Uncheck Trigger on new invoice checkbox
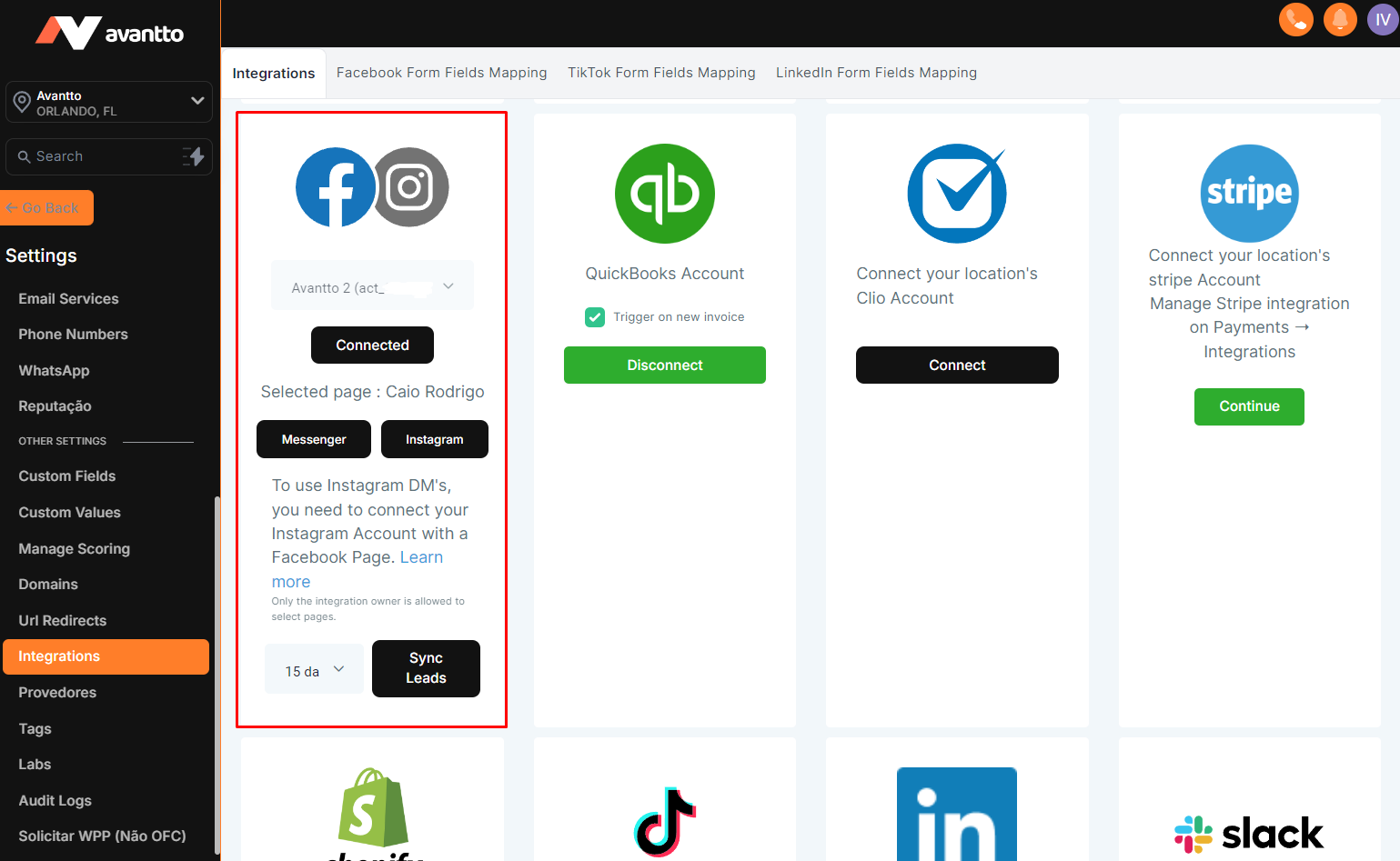The width and height of the screenshot is (1400, 861). (595, 317)
